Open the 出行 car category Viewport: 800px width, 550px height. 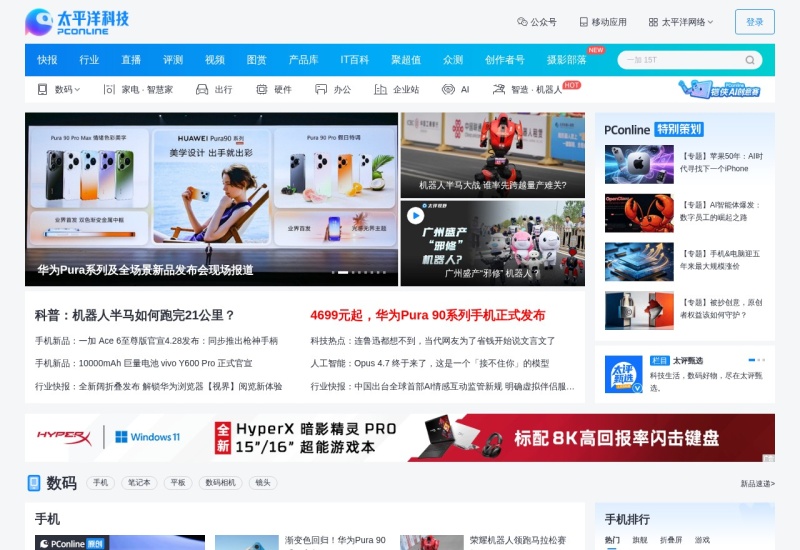pyautogui.click(x=214, y=89)
